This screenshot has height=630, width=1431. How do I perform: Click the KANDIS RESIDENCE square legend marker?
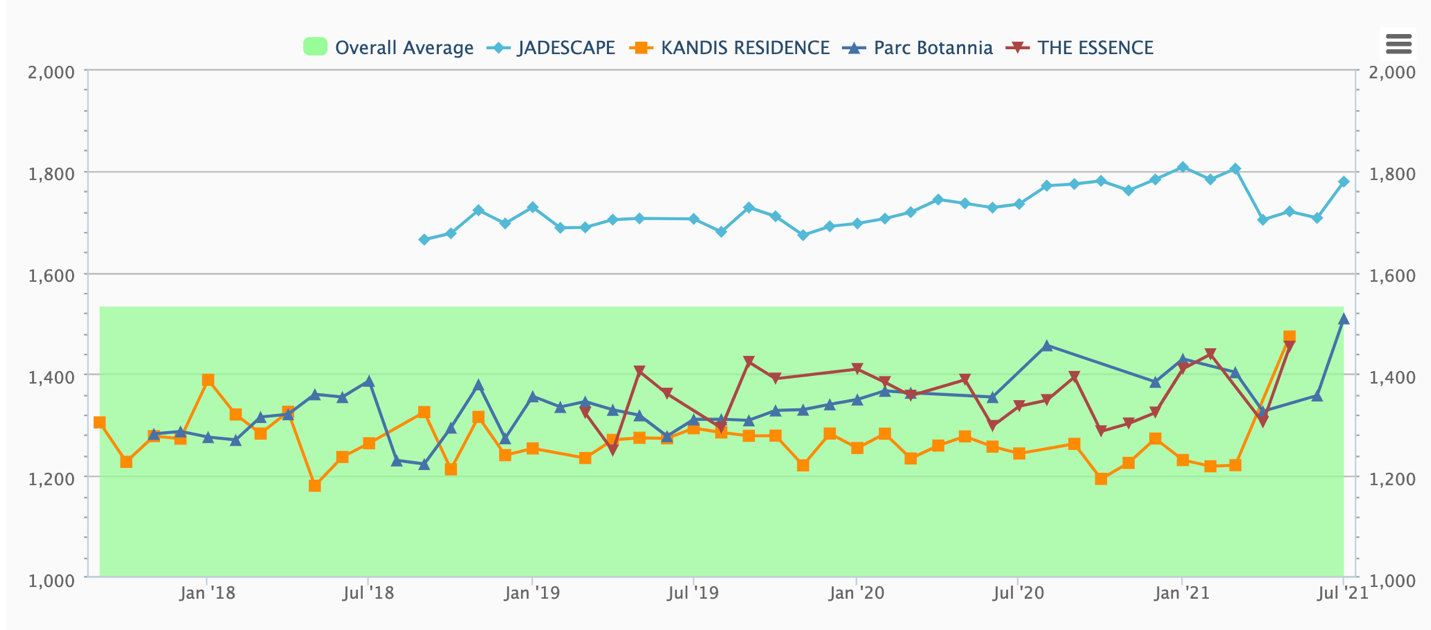pos(641,48)
